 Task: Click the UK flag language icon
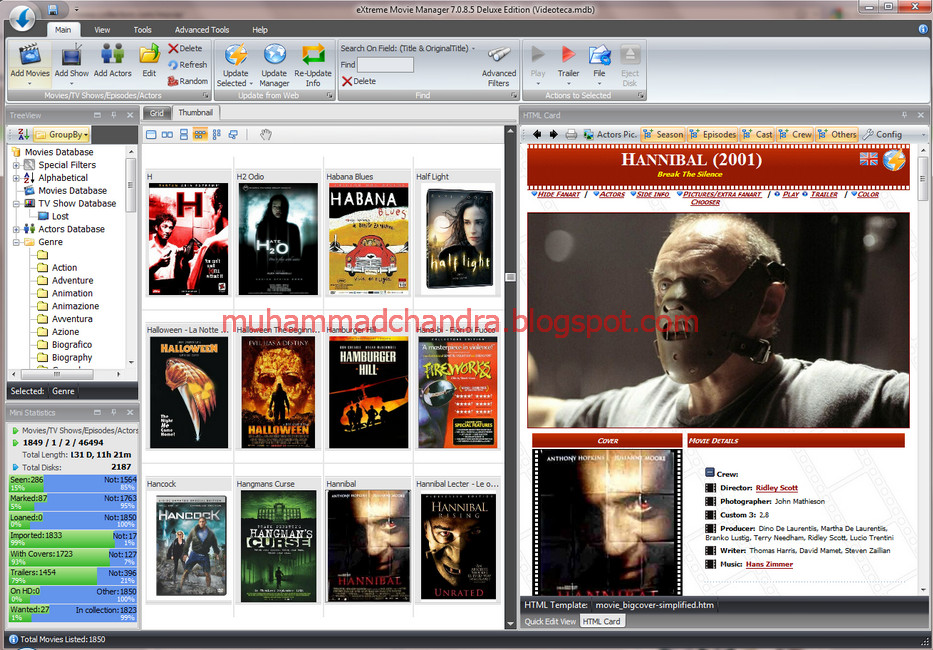(868, 159)
